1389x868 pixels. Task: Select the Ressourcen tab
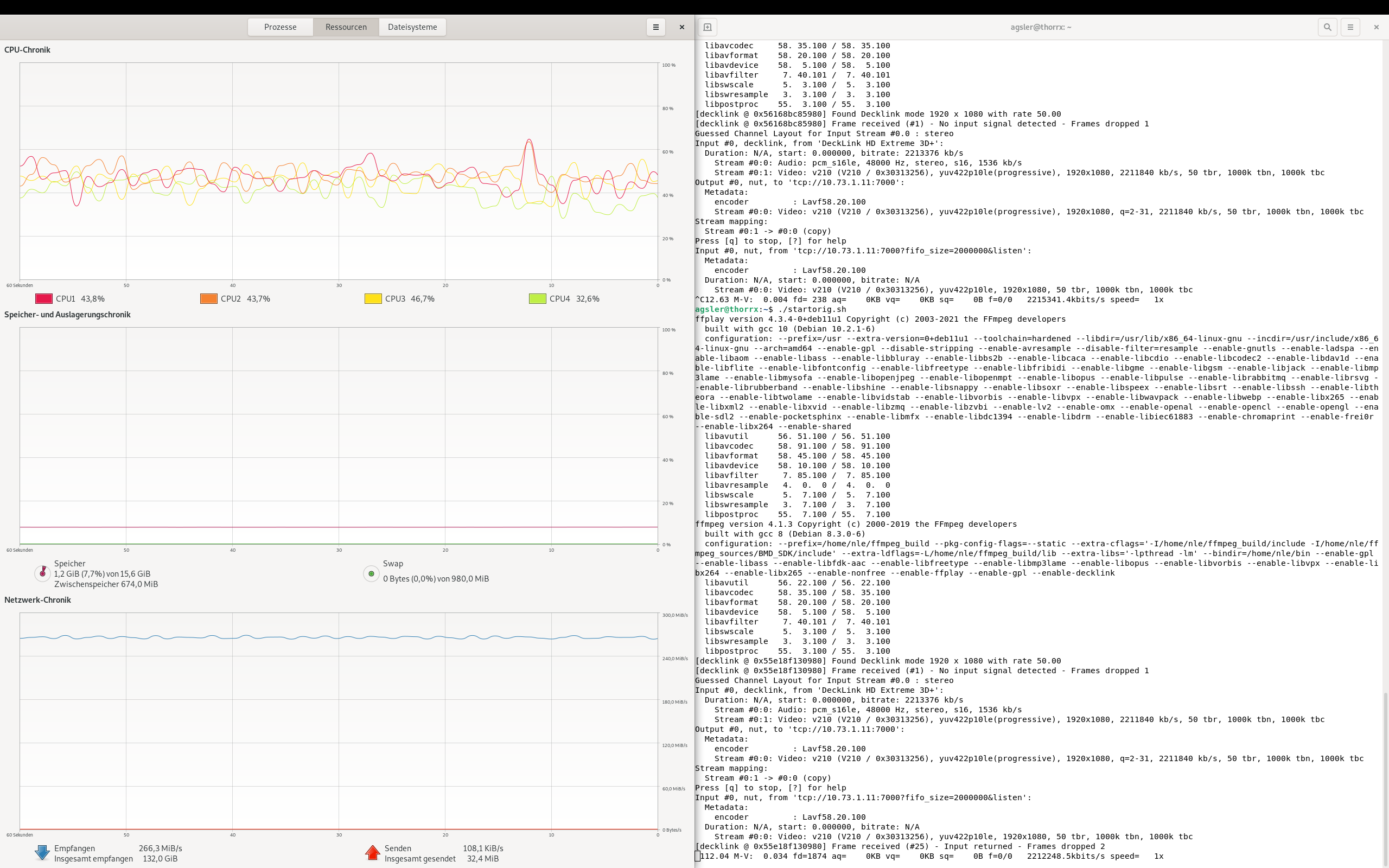[346, 27]
